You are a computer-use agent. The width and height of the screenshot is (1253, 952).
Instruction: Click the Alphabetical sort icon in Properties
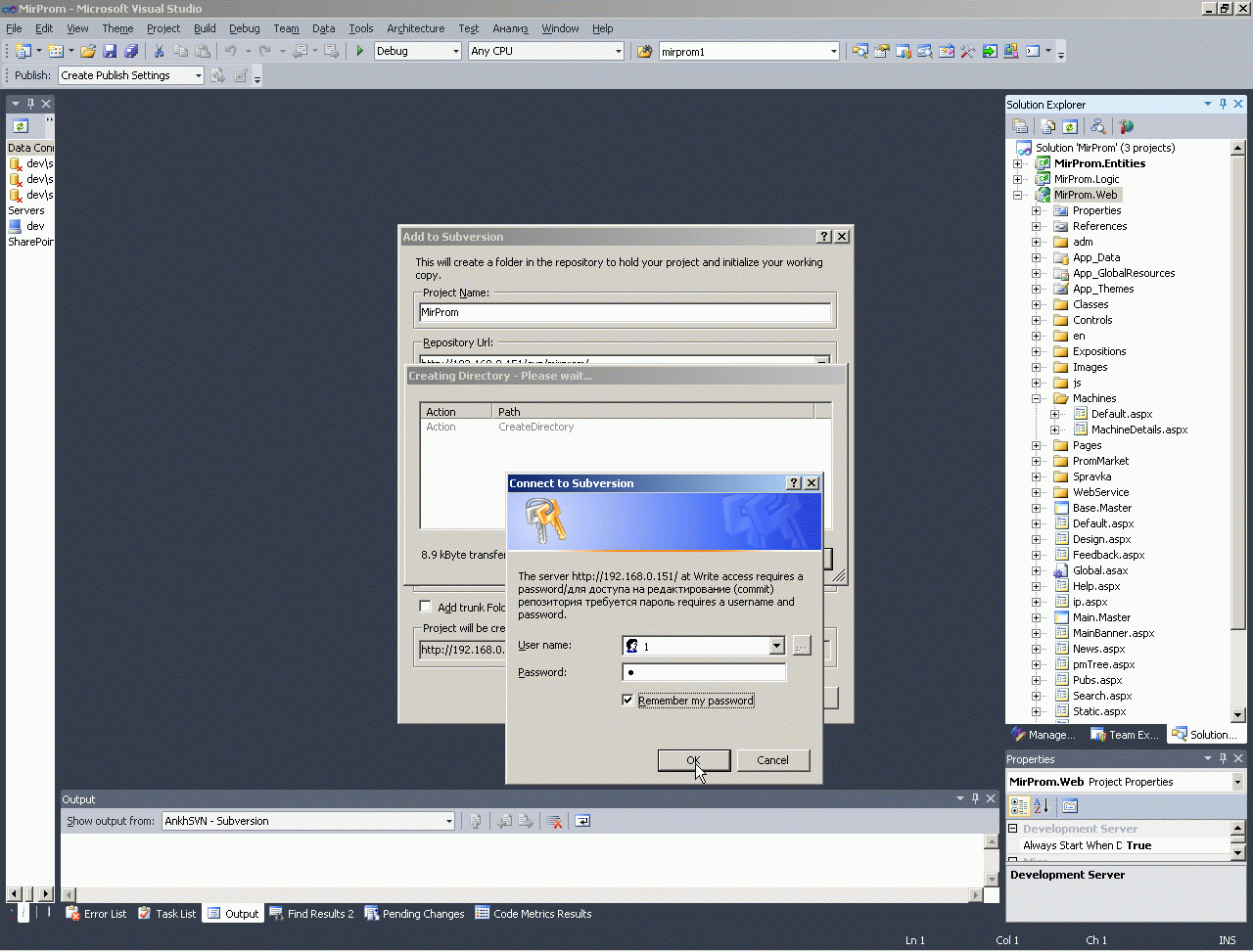tap(1041, 805)
